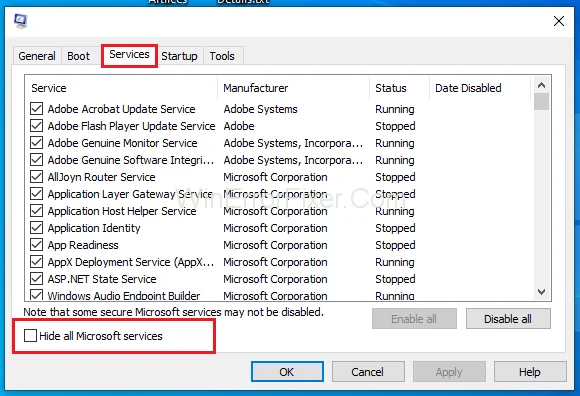The height and width of the screenshot is (396, 580).
Task: Select the AllJoyn Router Service name
Action: (x=101, y=177)
